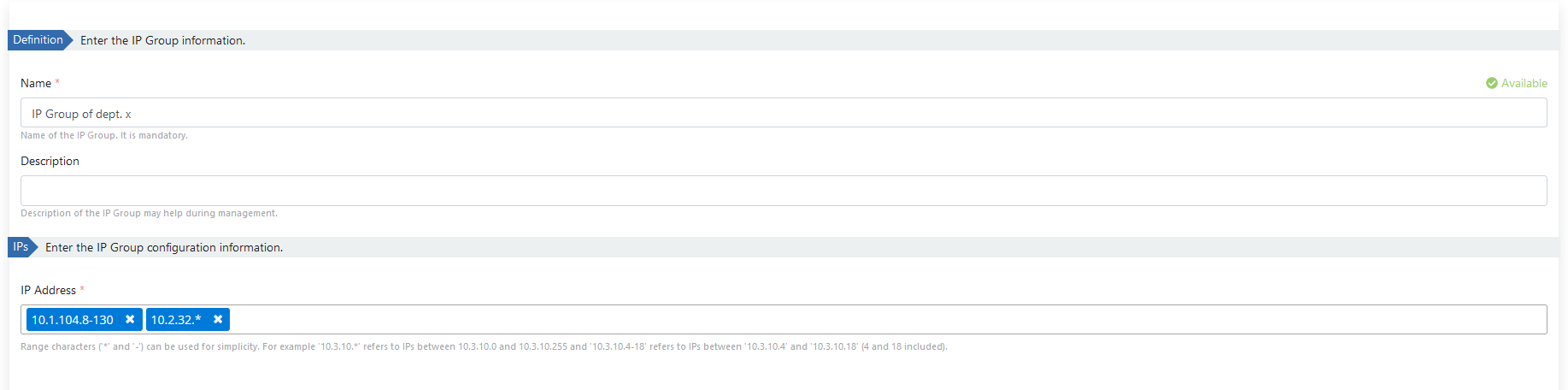Screen dimensions: 1568x390
Task: Click the Available status text
Action: pos(1524,84)
